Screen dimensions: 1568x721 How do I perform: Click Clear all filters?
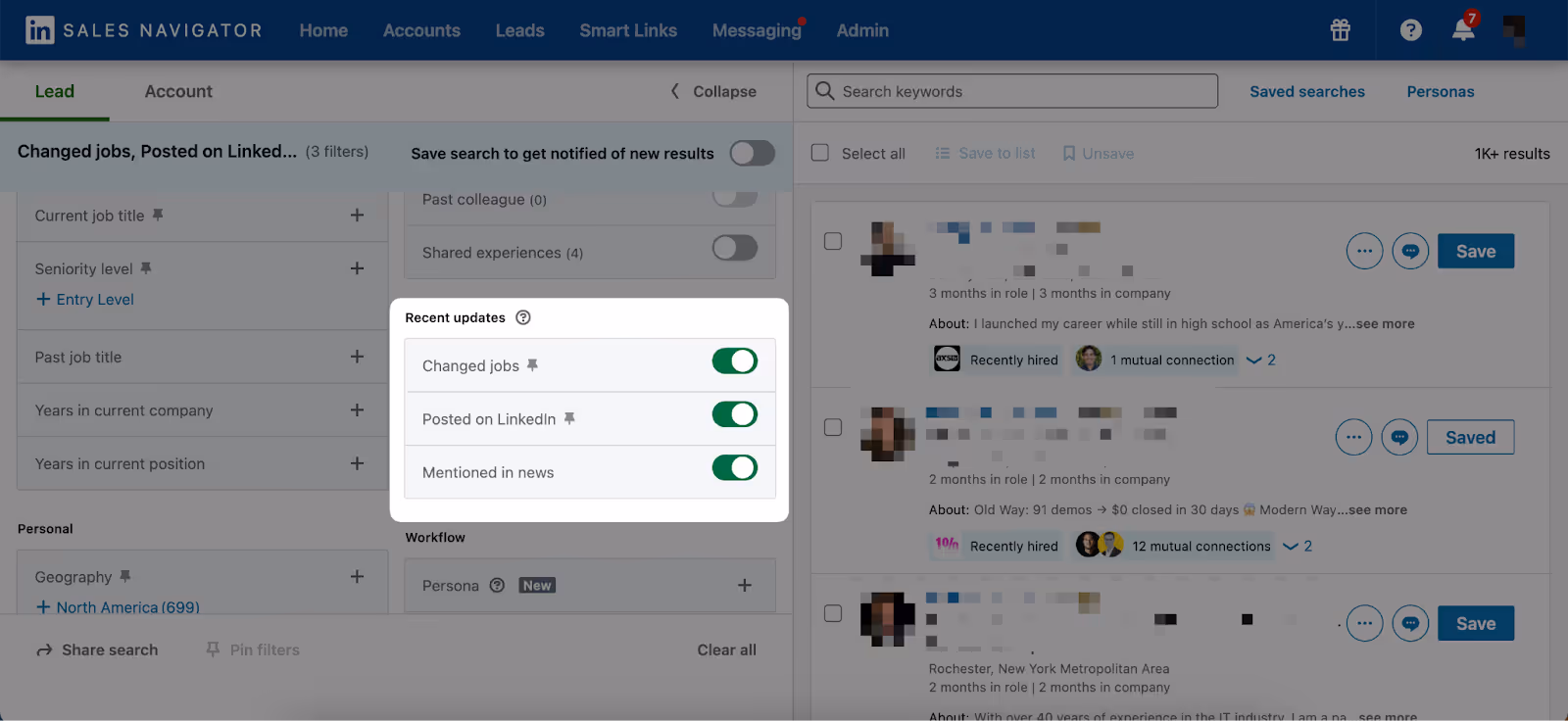(727, 650)
